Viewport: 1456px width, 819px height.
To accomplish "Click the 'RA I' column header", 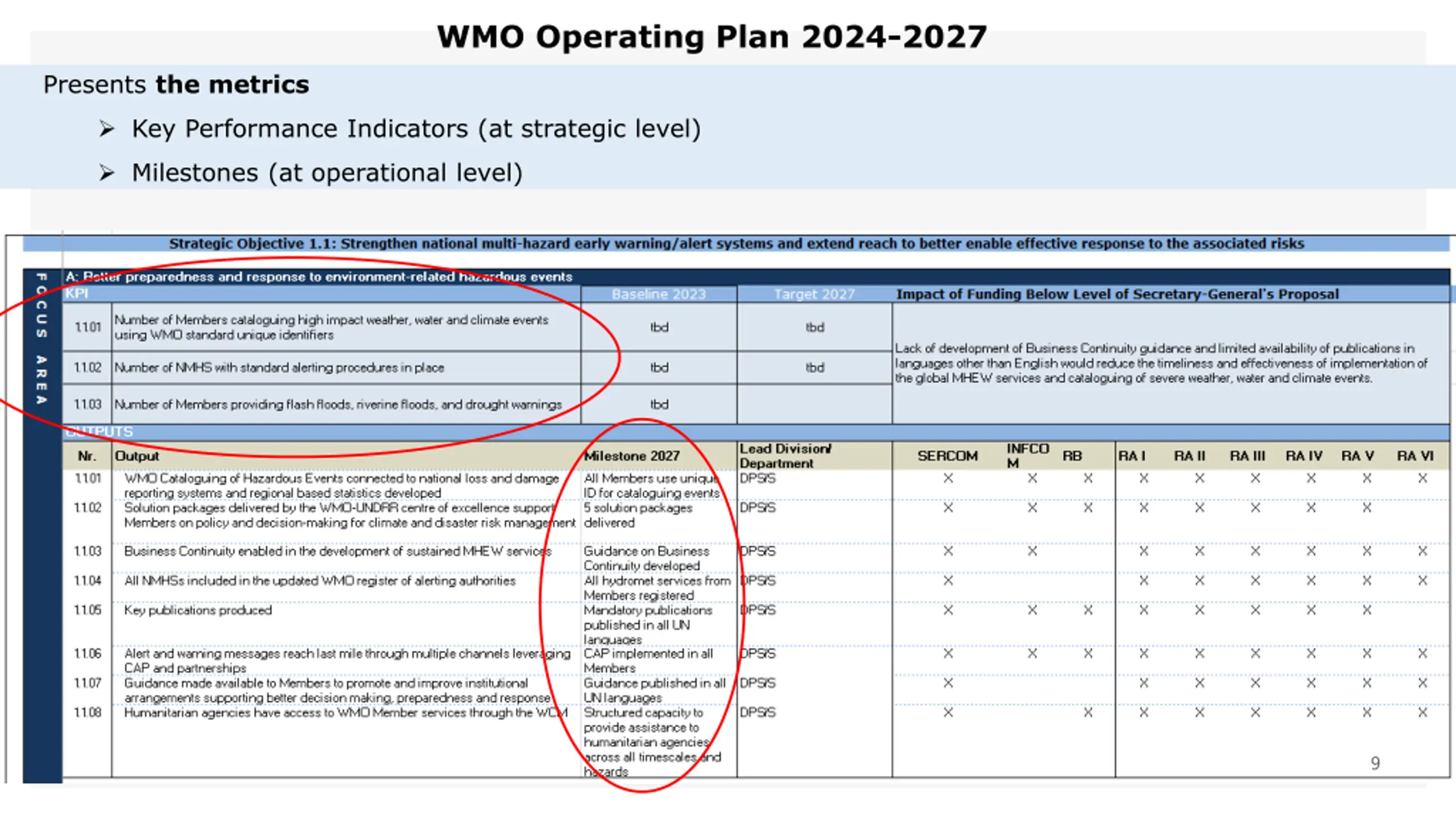I will (1132, 456).
